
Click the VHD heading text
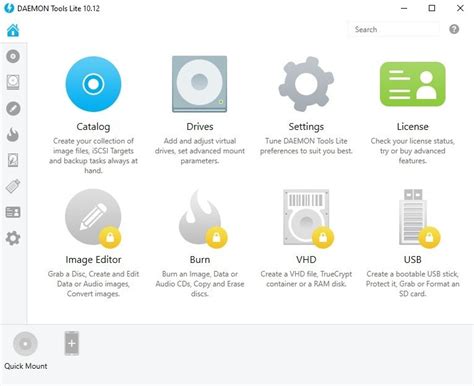[306, 260]
